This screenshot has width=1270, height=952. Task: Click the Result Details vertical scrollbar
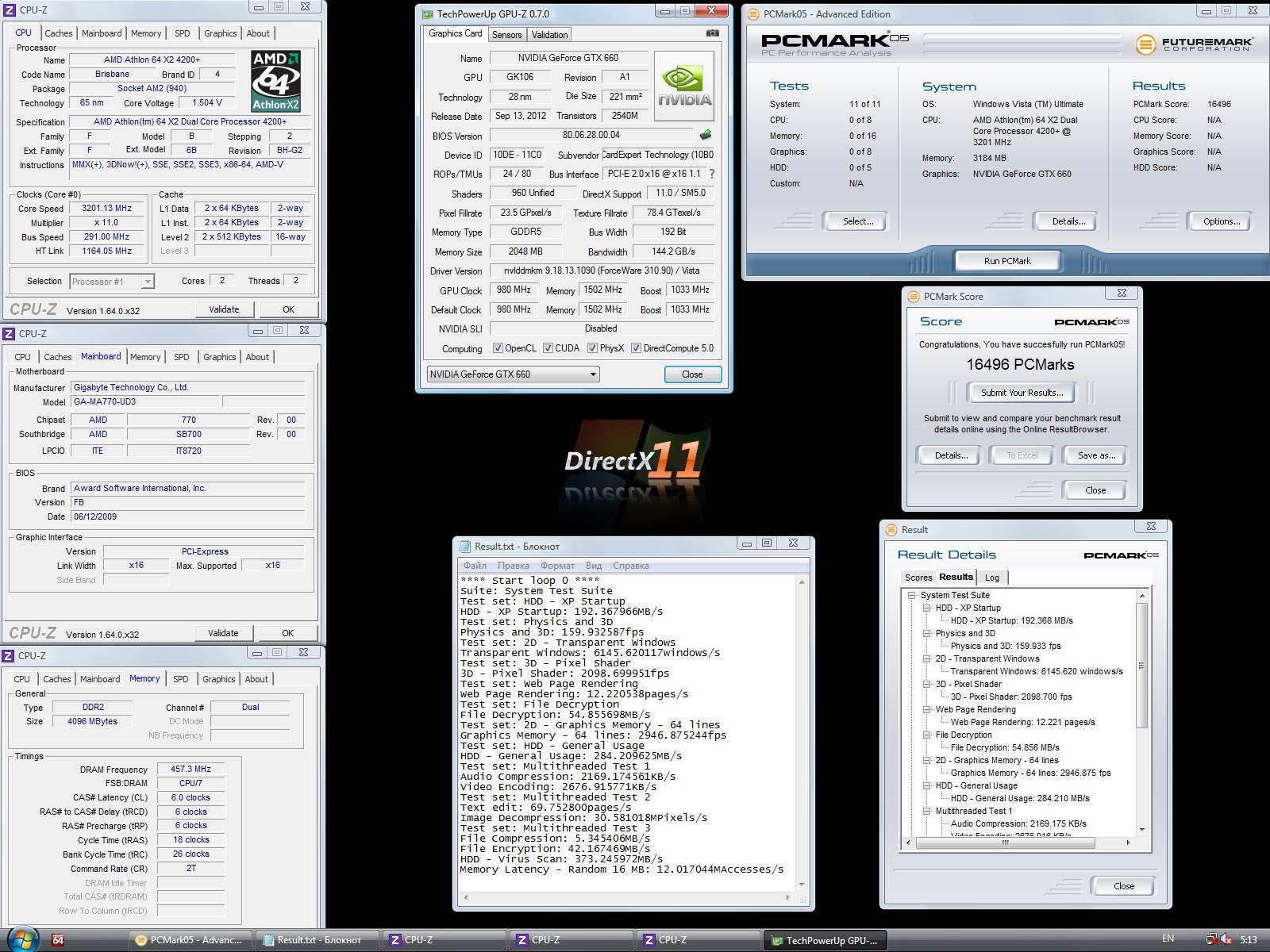1142,666
